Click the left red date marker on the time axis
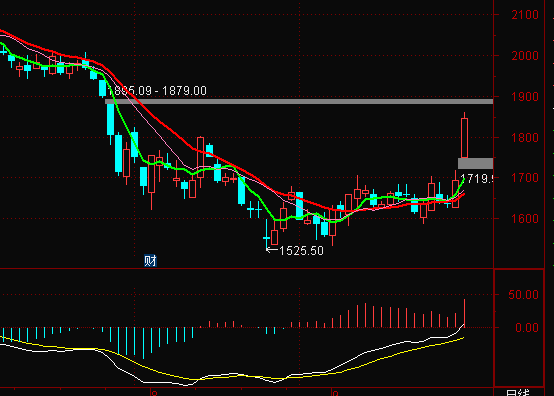This screenshot has height=396, width=554. tap(154, 393)
